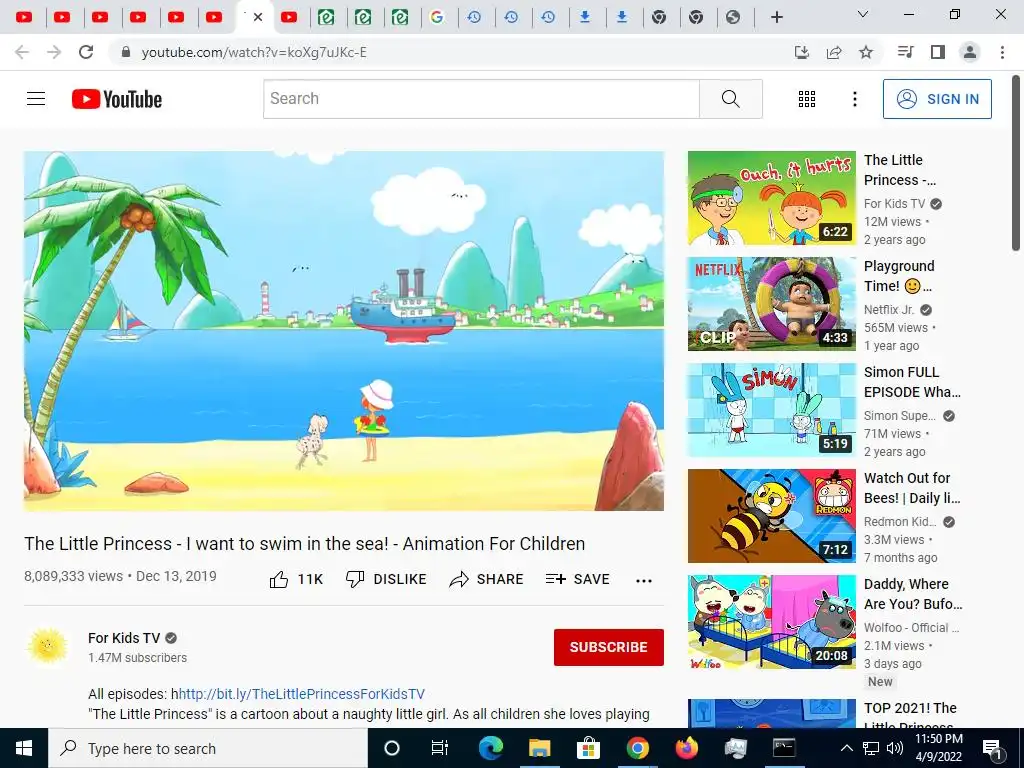
Task: Switch to the globe icon tab
Action: point(733,17)
